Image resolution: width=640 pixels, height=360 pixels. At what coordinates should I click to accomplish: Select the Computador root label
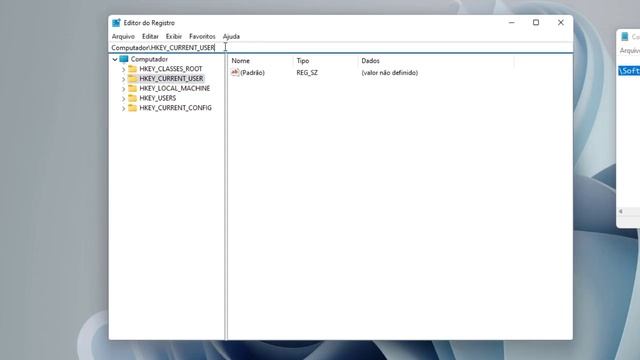pyautogui.click(x=149, y=59)
